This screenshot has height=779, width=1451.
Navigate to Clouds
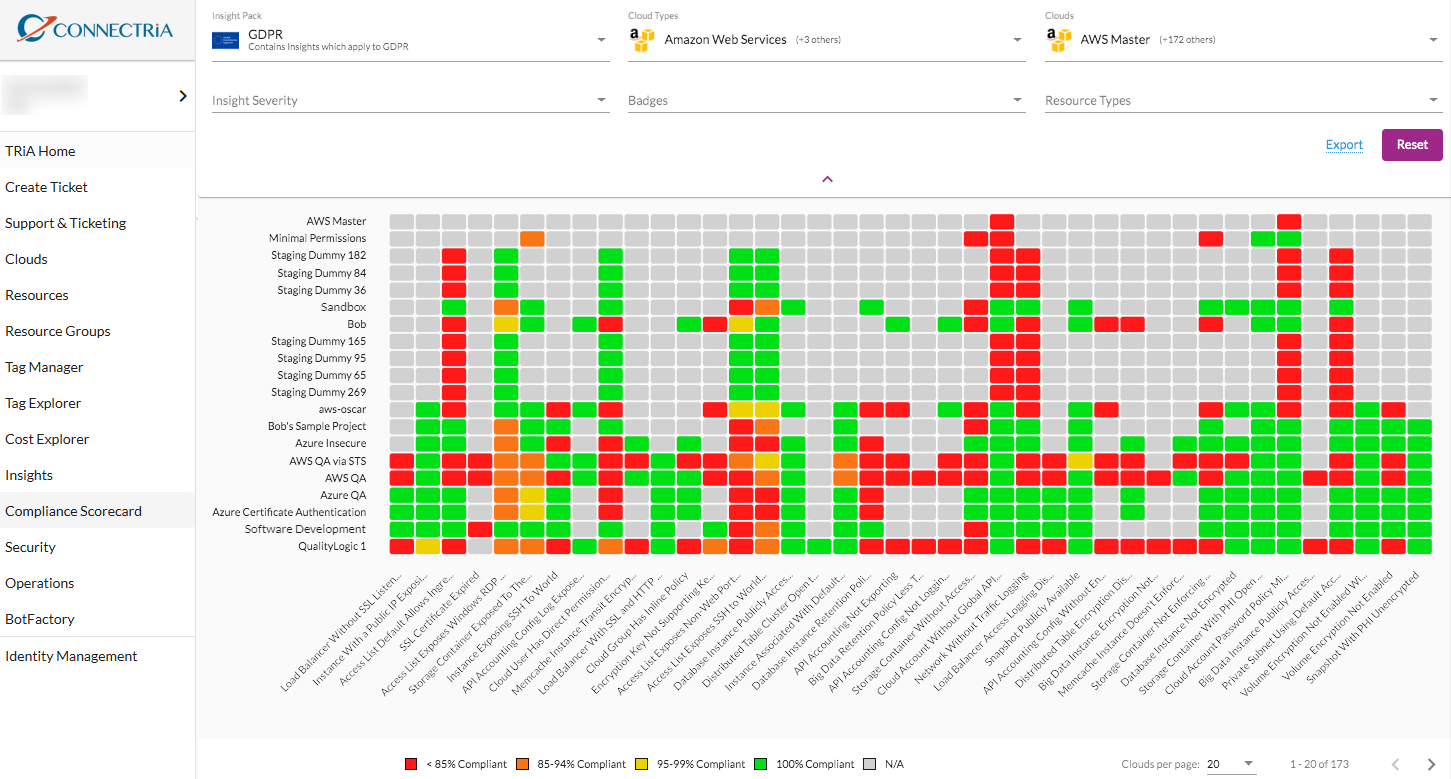click(x=98, y=259)
